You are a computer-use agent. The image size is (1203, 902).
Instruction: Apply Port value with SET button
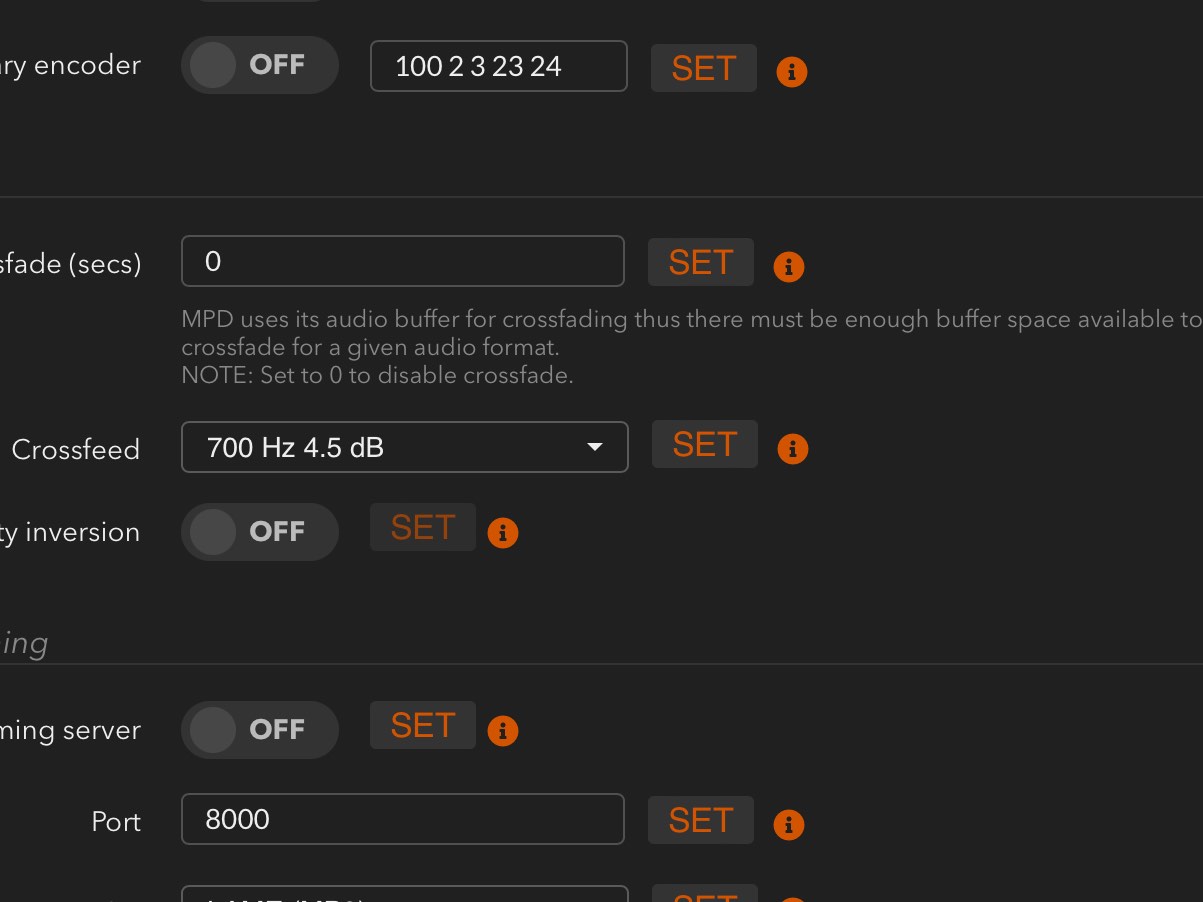click(701, 820)
